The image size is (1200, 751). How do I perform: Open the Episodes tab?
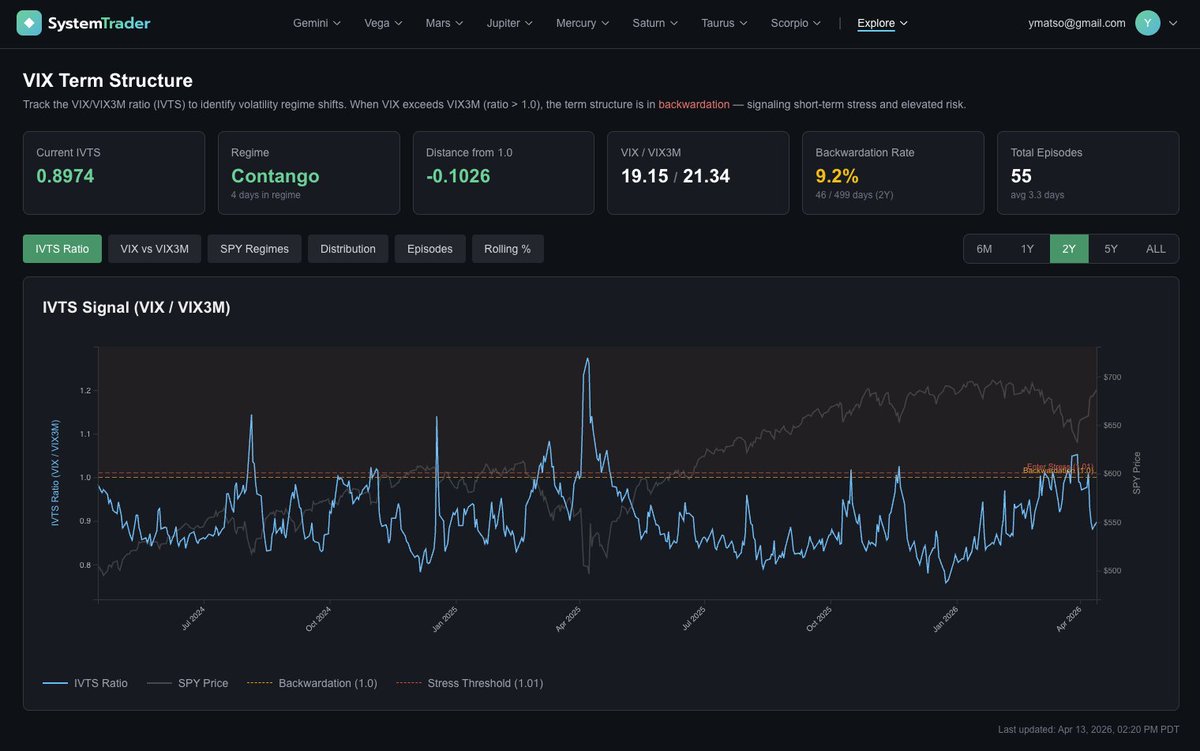[x=430, y=248]
